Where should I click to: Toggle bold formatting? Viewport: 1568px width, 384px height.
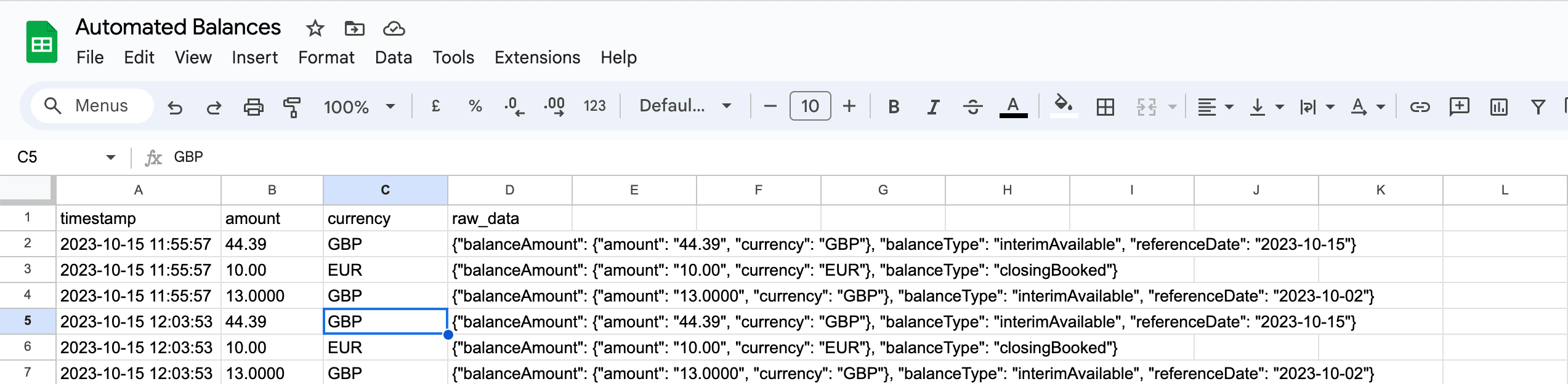[894, 106]
